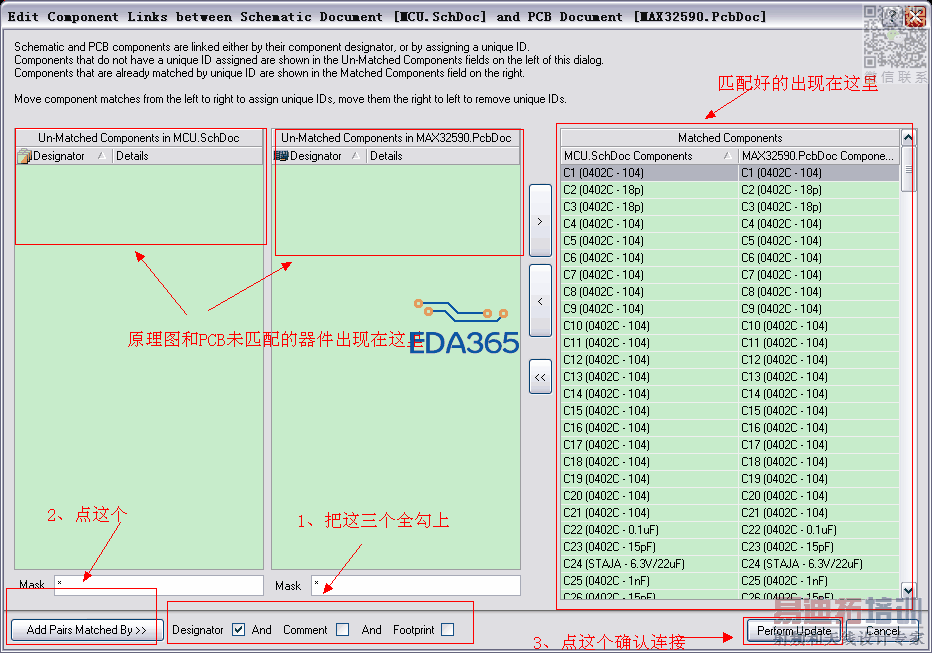Move selected match left with < button
Screen dimensions: 932x653
(540, 301)
